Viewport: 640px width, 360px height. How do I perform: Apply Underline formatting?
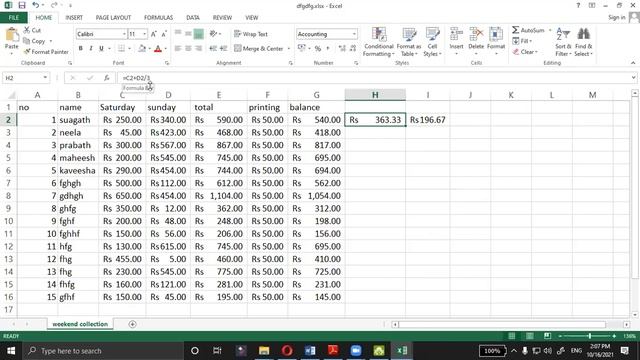coord(101,49)
